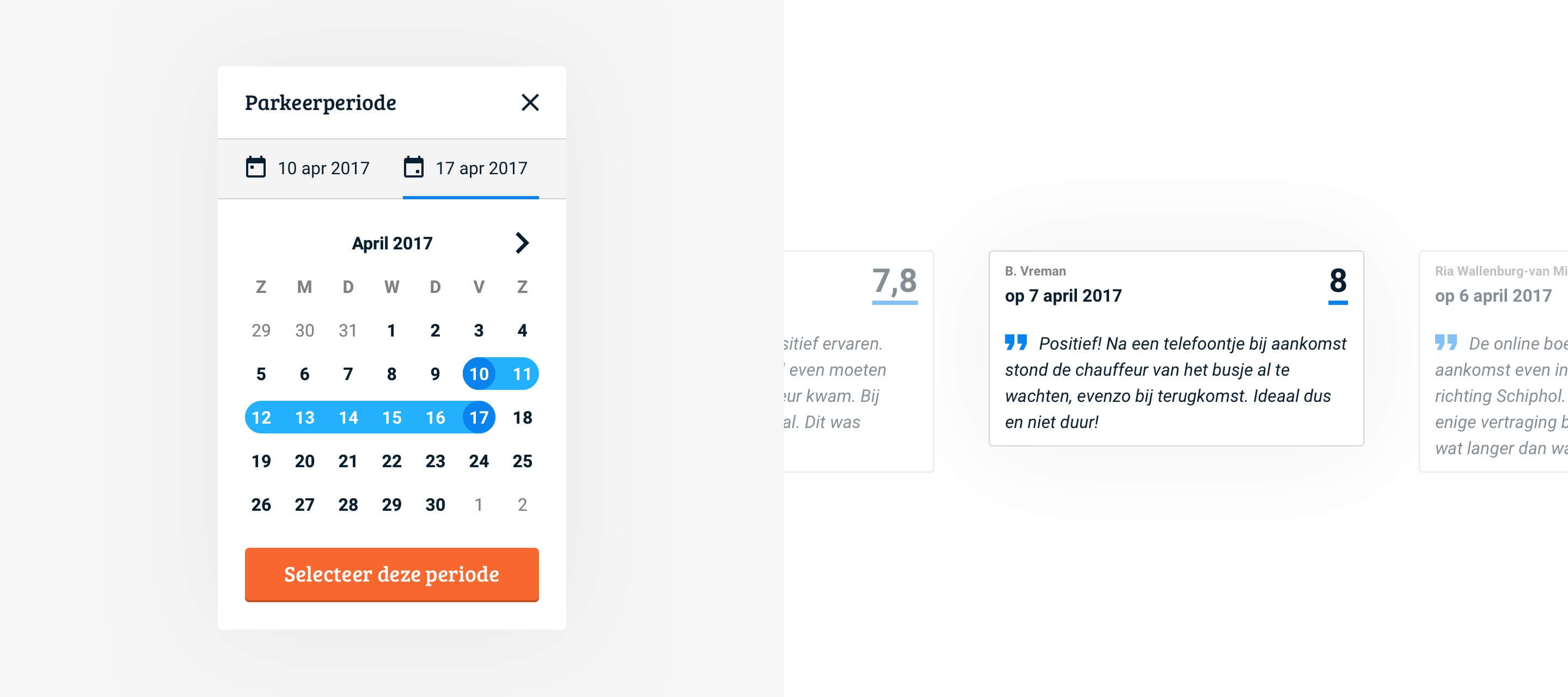1568x697 pixels.
Task: Close the Parkeerperiode dialog
Action: pos(530,102)
